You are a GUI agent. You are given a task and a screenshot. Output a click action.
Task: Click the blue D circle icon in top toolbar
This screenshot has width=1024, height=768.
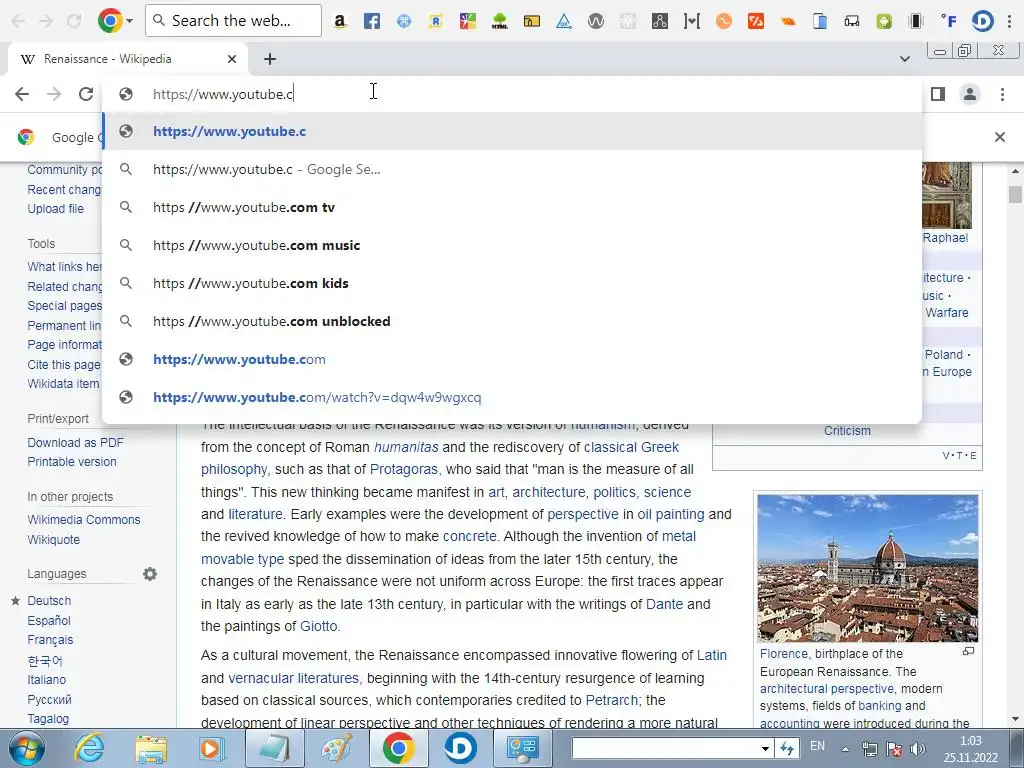982,21
